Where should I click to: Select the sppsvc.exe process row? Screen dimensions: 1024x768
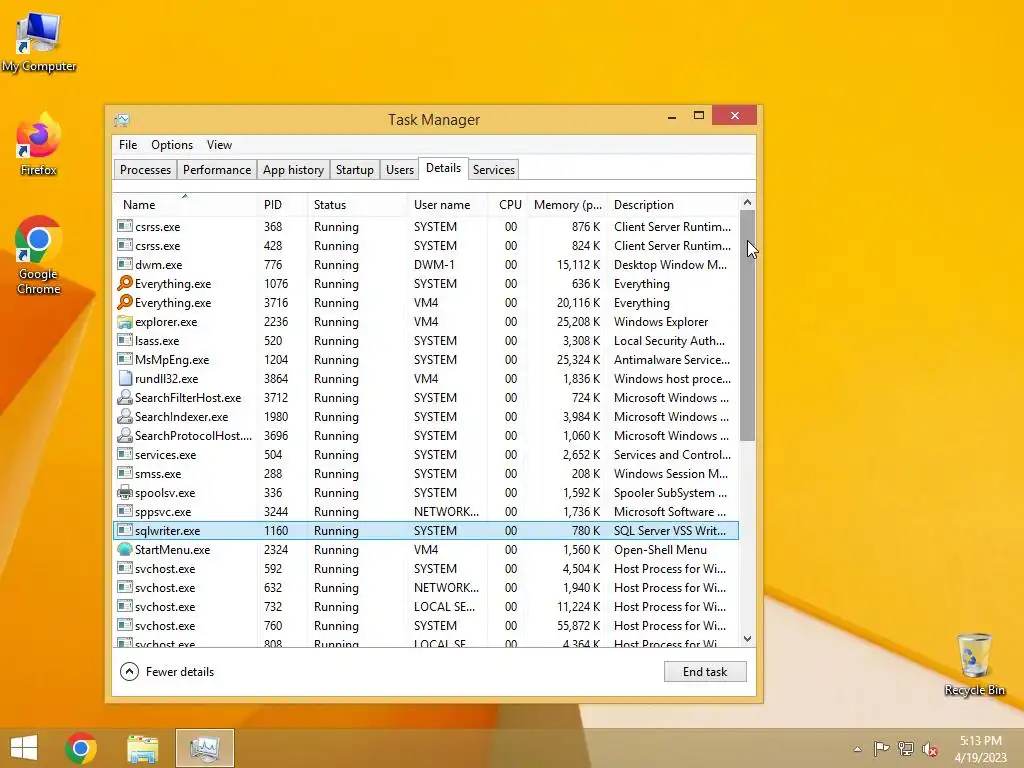(426, 511)
